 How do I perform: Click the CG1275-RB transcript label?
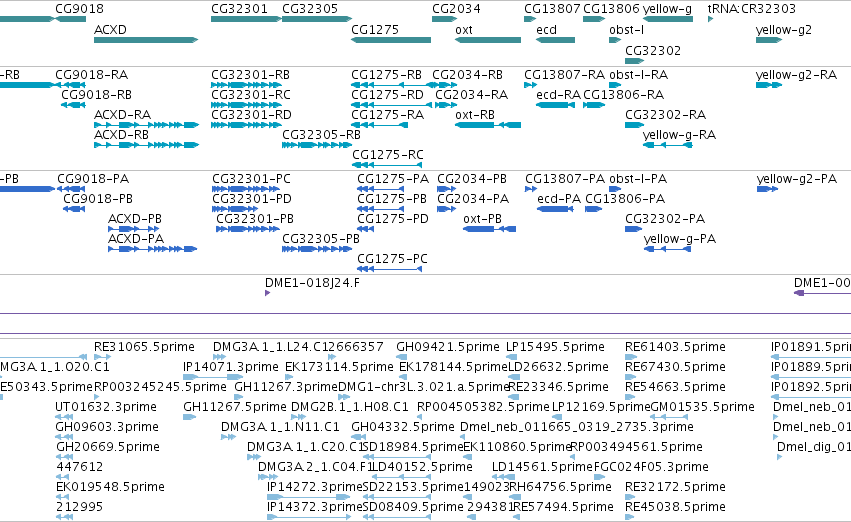[386, 75]
